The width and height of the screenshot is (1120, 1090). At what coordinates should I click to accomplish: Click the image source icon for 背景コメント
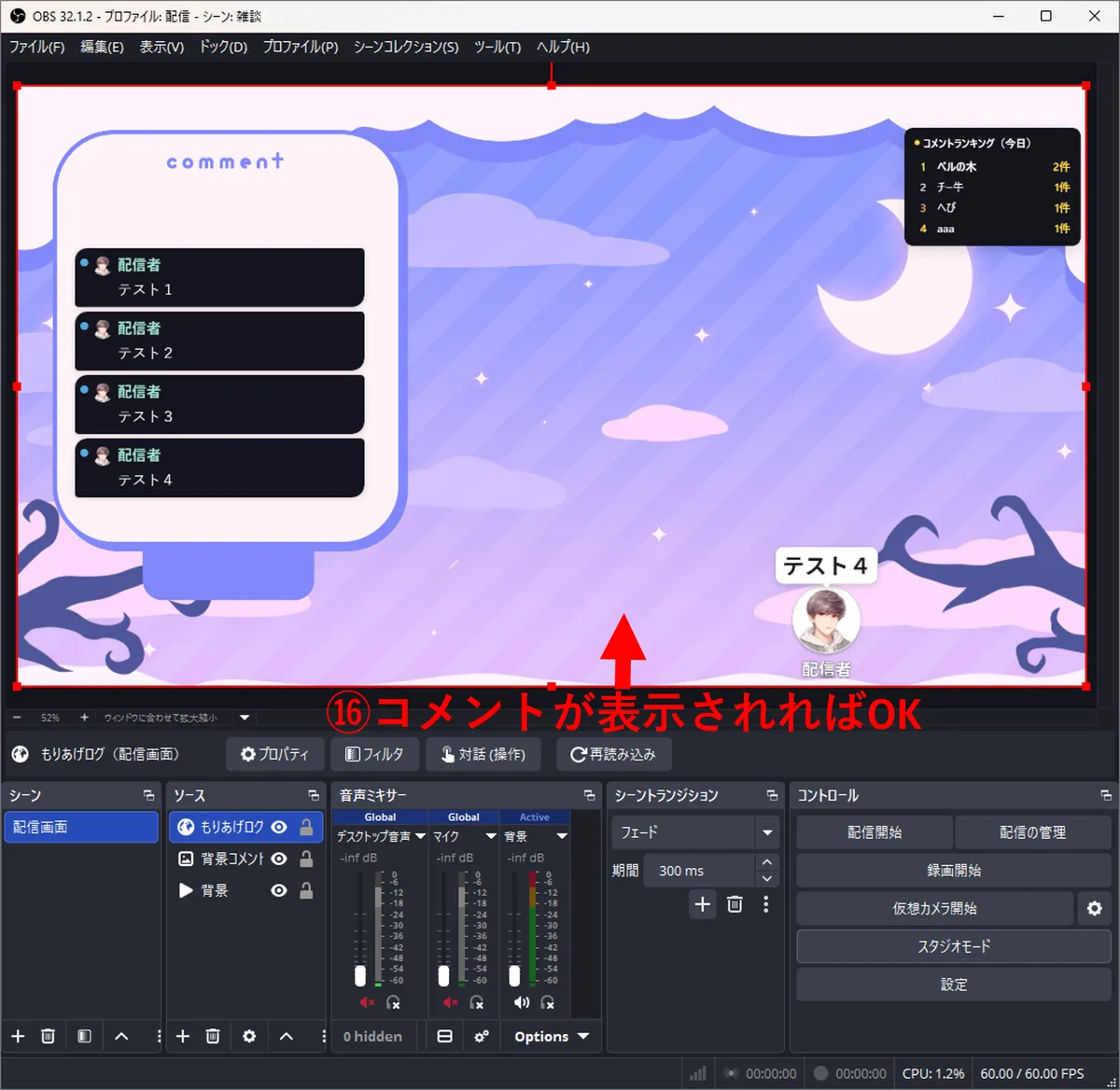(186, 859)
